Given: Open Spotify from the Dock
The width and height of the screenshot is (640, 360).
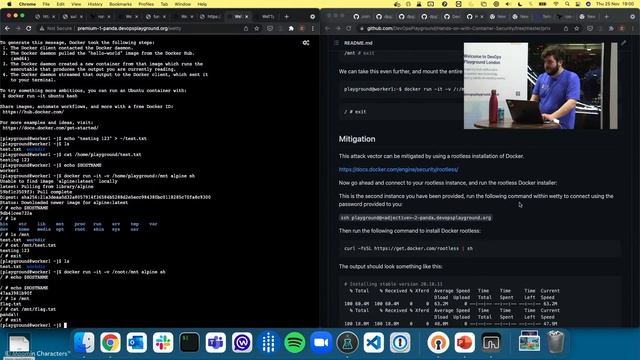Looking at the screenshot, I should pos(295,342).
